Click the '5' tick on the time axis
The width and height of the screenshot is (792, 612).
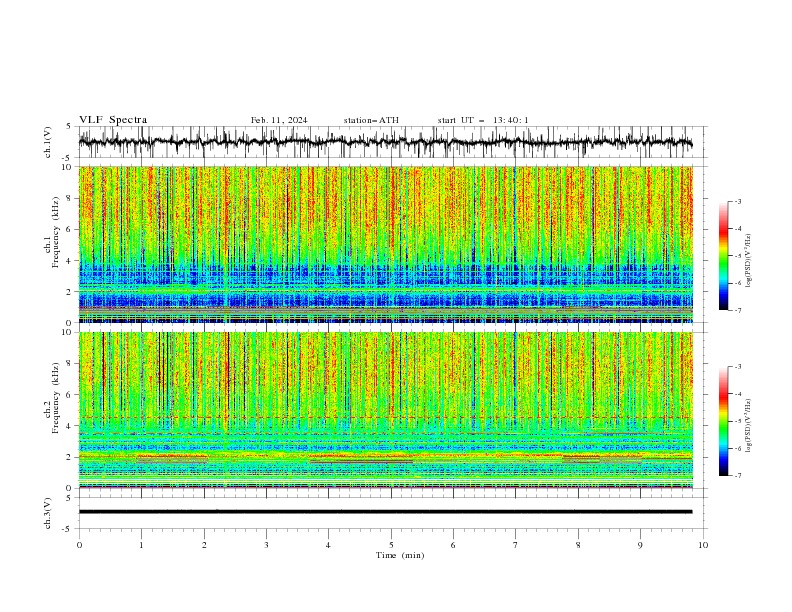point(391,545)
